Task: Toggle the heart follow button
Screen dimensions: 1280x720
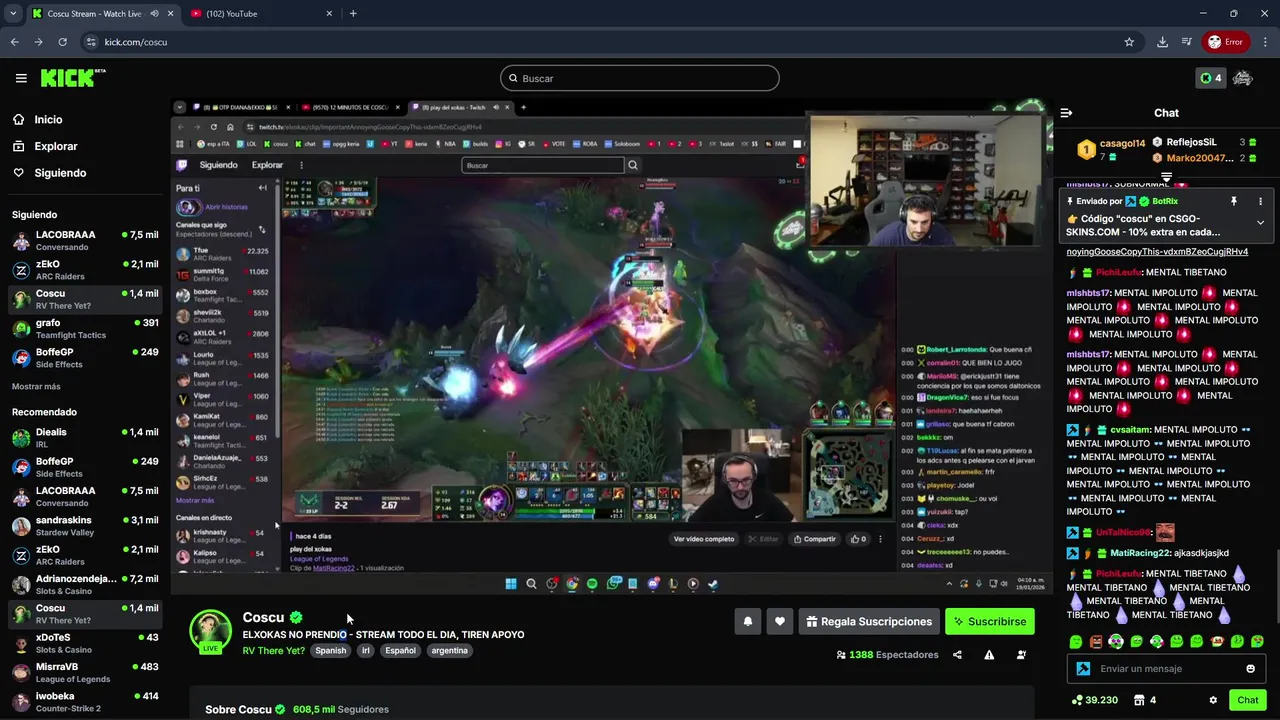Action: pyautogui.click(x=780, y=621)
